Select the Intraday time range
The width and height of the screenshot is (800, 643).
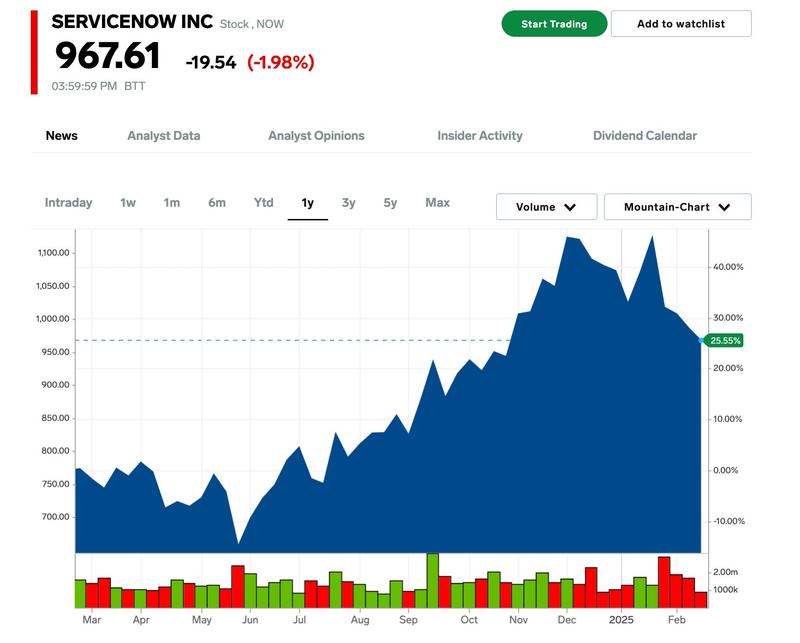tap(68, 203)
